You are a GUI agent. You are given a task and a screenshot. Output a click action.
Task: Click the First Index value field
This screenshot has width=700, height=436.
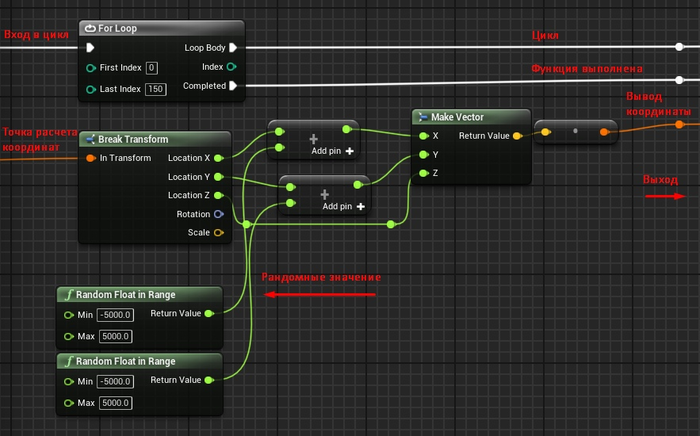pyautogui.click(x=152, y=68)
